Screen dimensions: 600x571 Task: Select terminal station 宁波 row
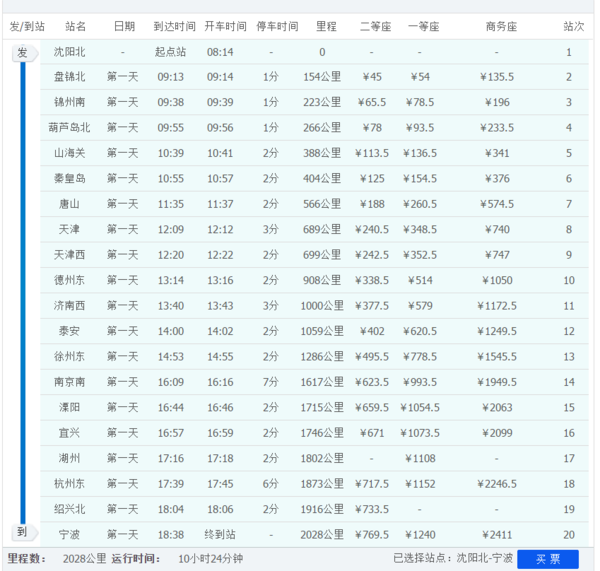[x=314, y=535]
